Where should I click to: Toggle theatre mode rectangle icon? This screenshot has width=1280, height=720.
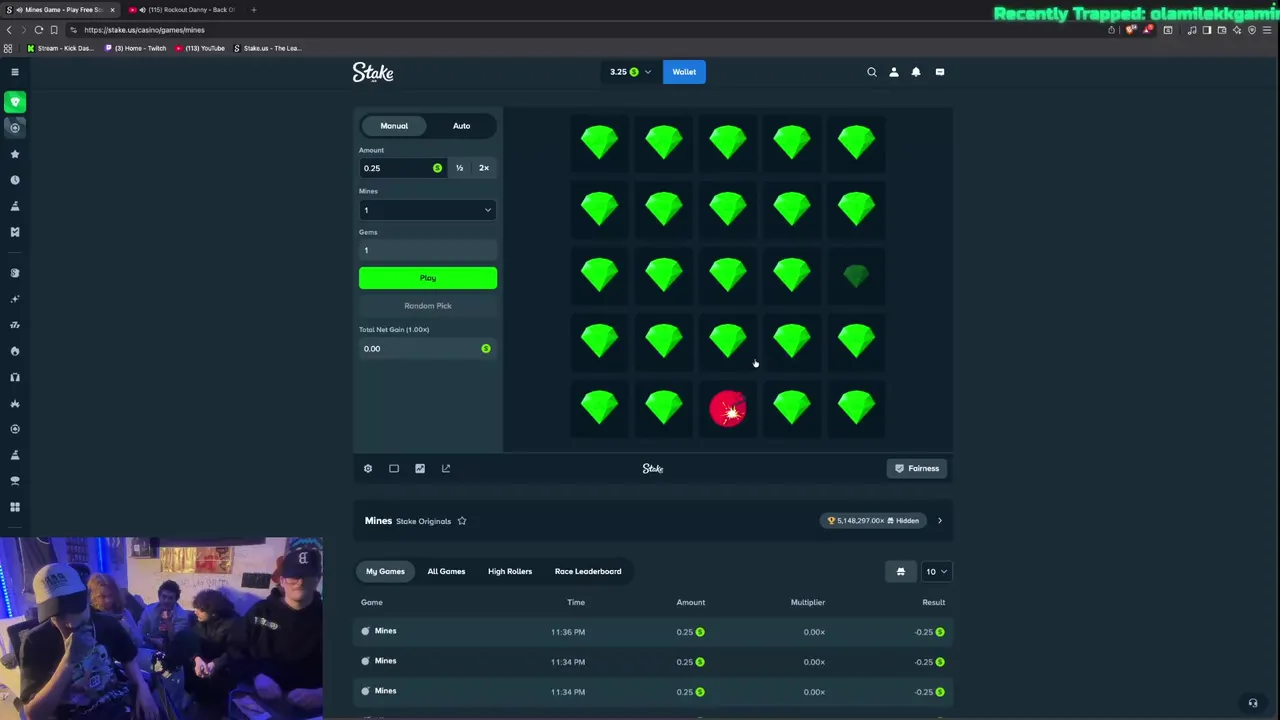click(x=394, y=468)
